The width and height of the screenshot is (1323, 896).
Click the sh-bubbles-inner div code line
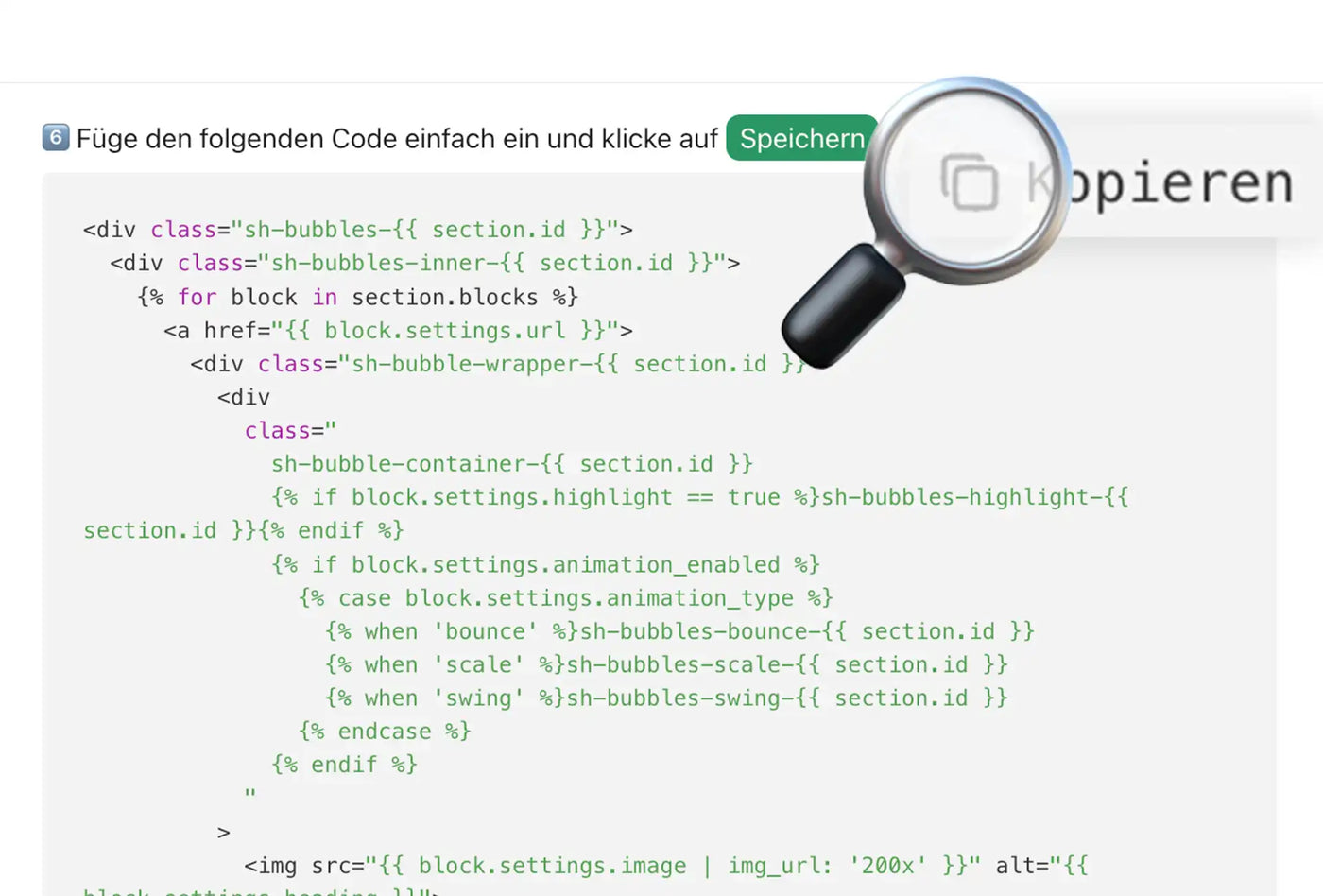(x=424, y=263)
